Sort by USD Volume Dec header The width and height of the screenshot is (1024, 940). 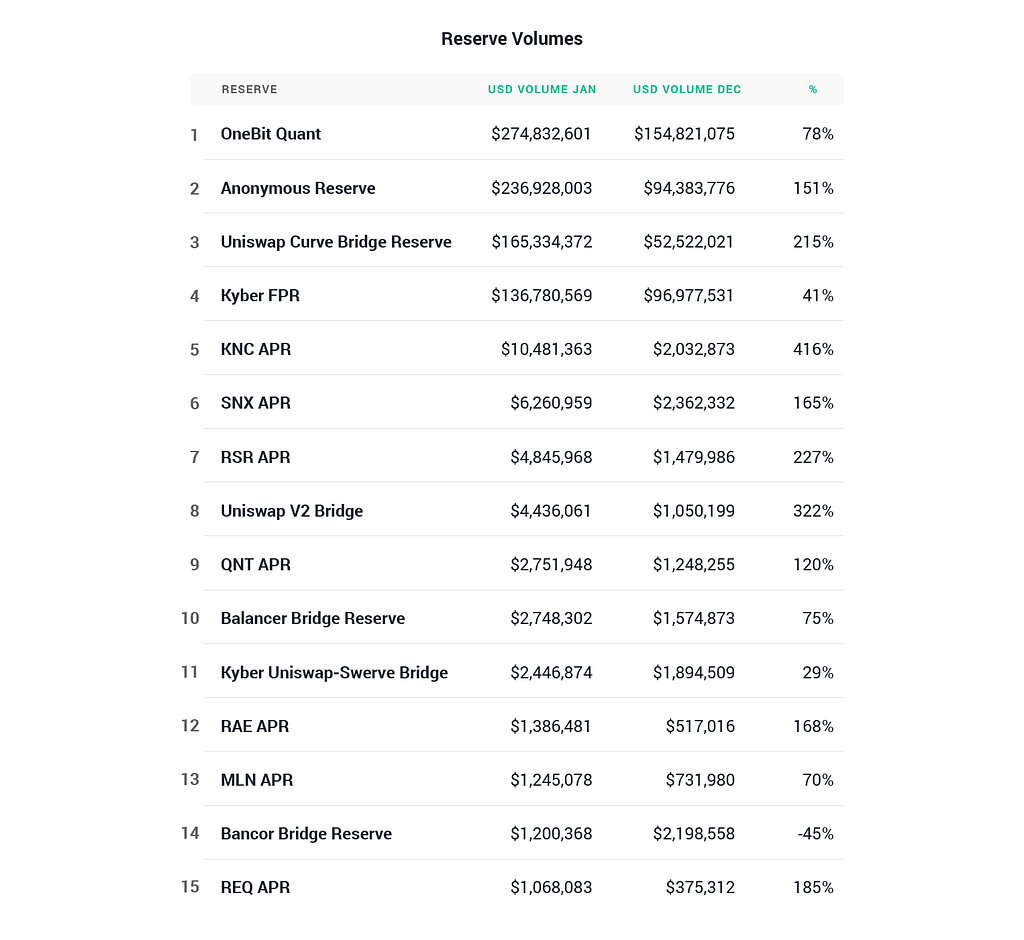pos(687,89)
